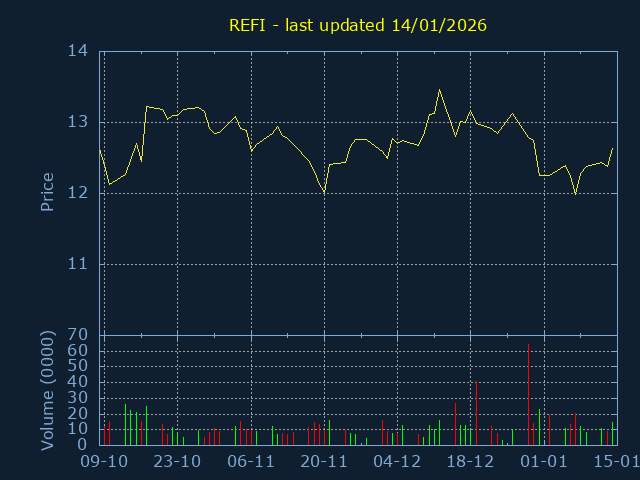
Task: Select the 09-10 date label
Action: pyautogui.click(x=104, y=462)
